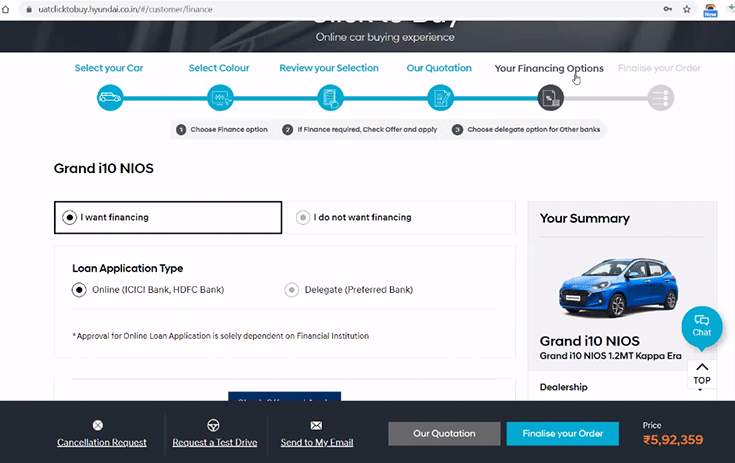Open Send to My Email link
The image size is (735, 463).
(317, 442)
